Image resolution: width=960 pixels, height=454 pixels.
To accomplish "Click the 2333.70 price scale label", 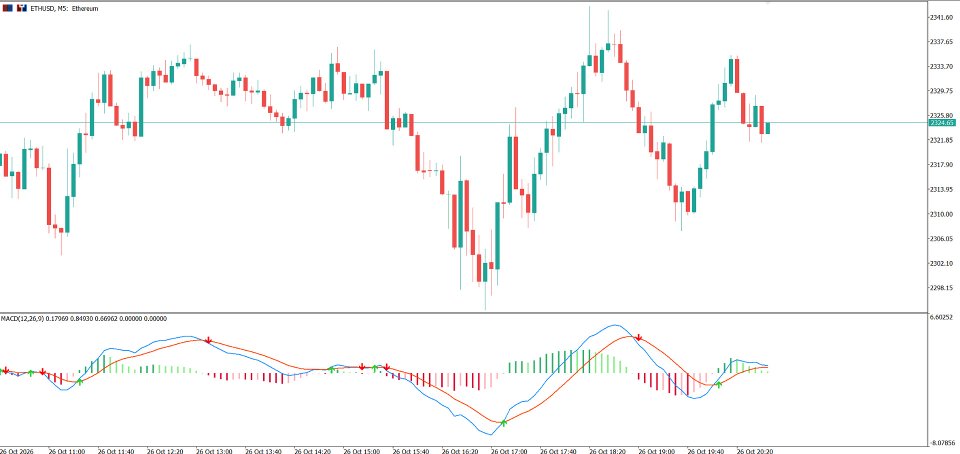I will 941,67.
